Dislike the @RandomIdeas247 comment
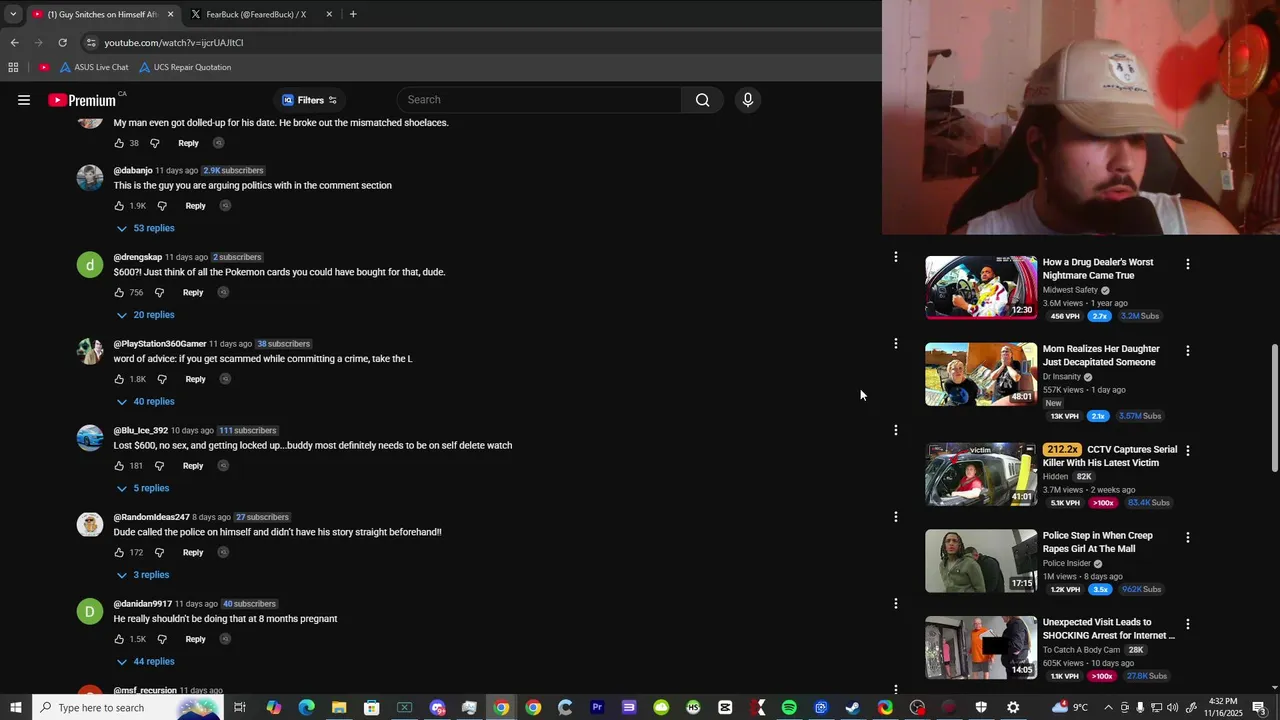Screen dimensions: 1280x720 click(159, 552)
